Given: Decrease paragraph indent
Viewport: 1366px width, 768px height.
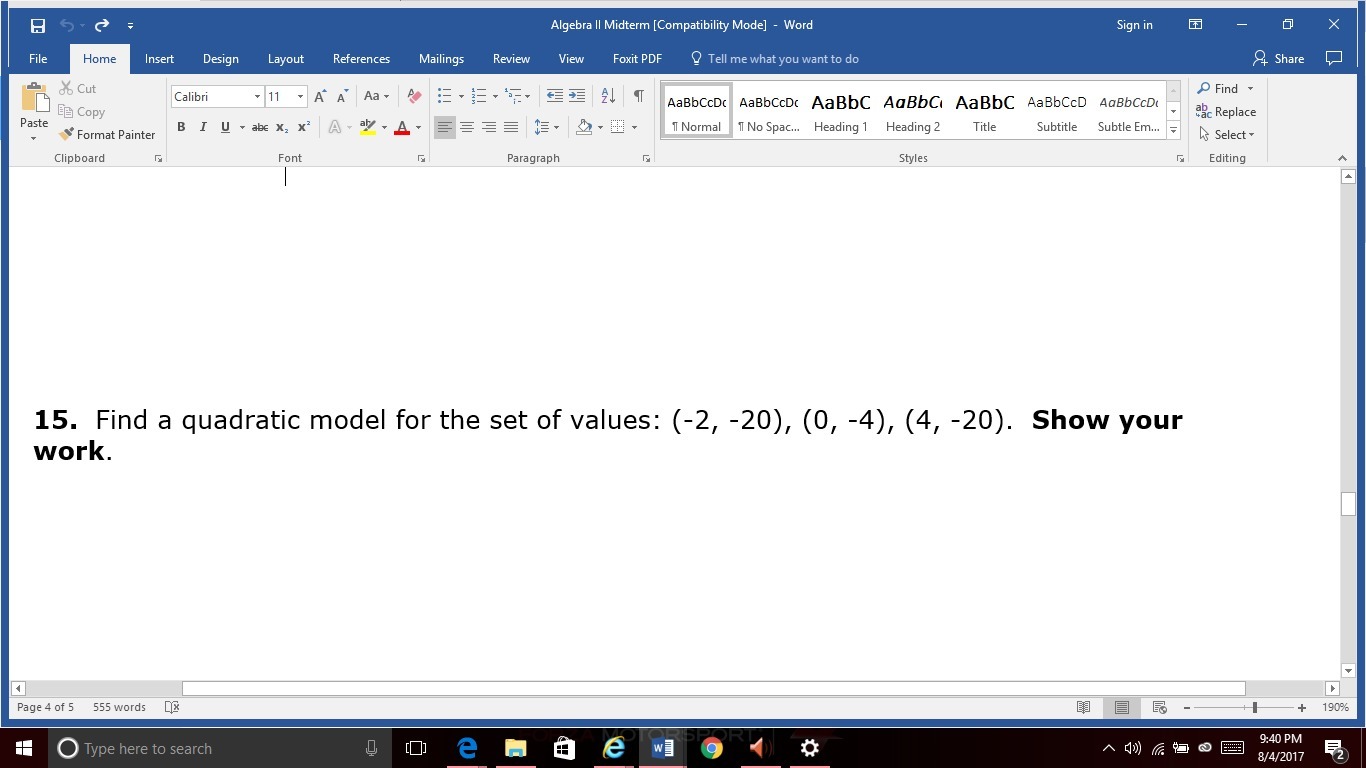Looking at the screenshot, I should click(x=554, y=96).
